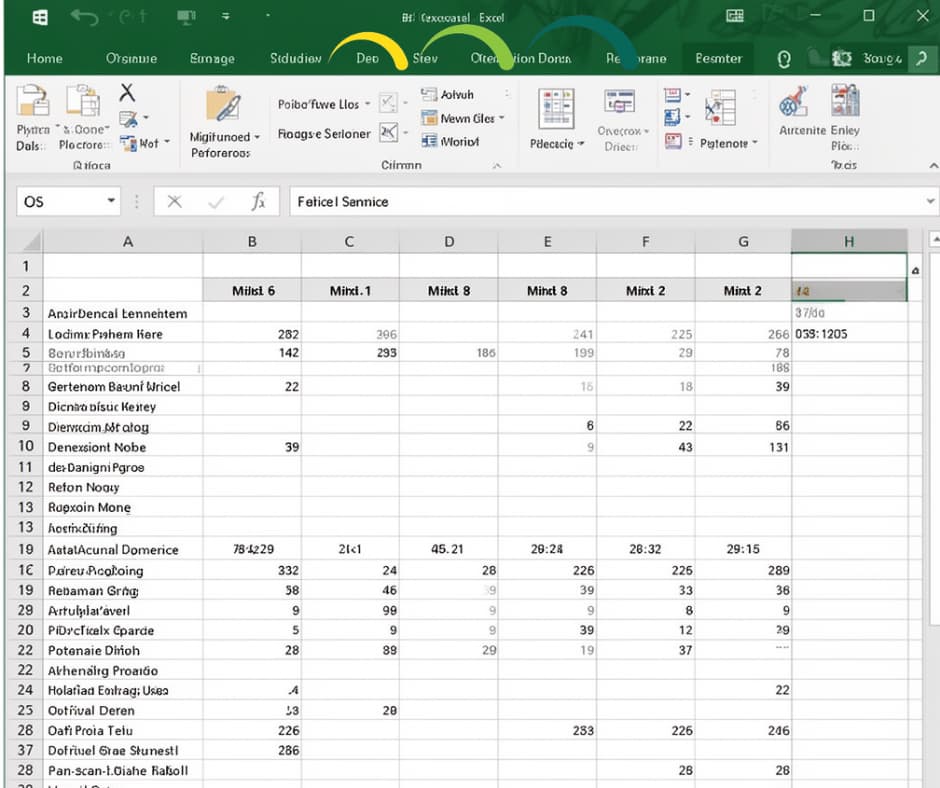
Task: Switch to the Home ribbon tab
Action: [44, 59]
